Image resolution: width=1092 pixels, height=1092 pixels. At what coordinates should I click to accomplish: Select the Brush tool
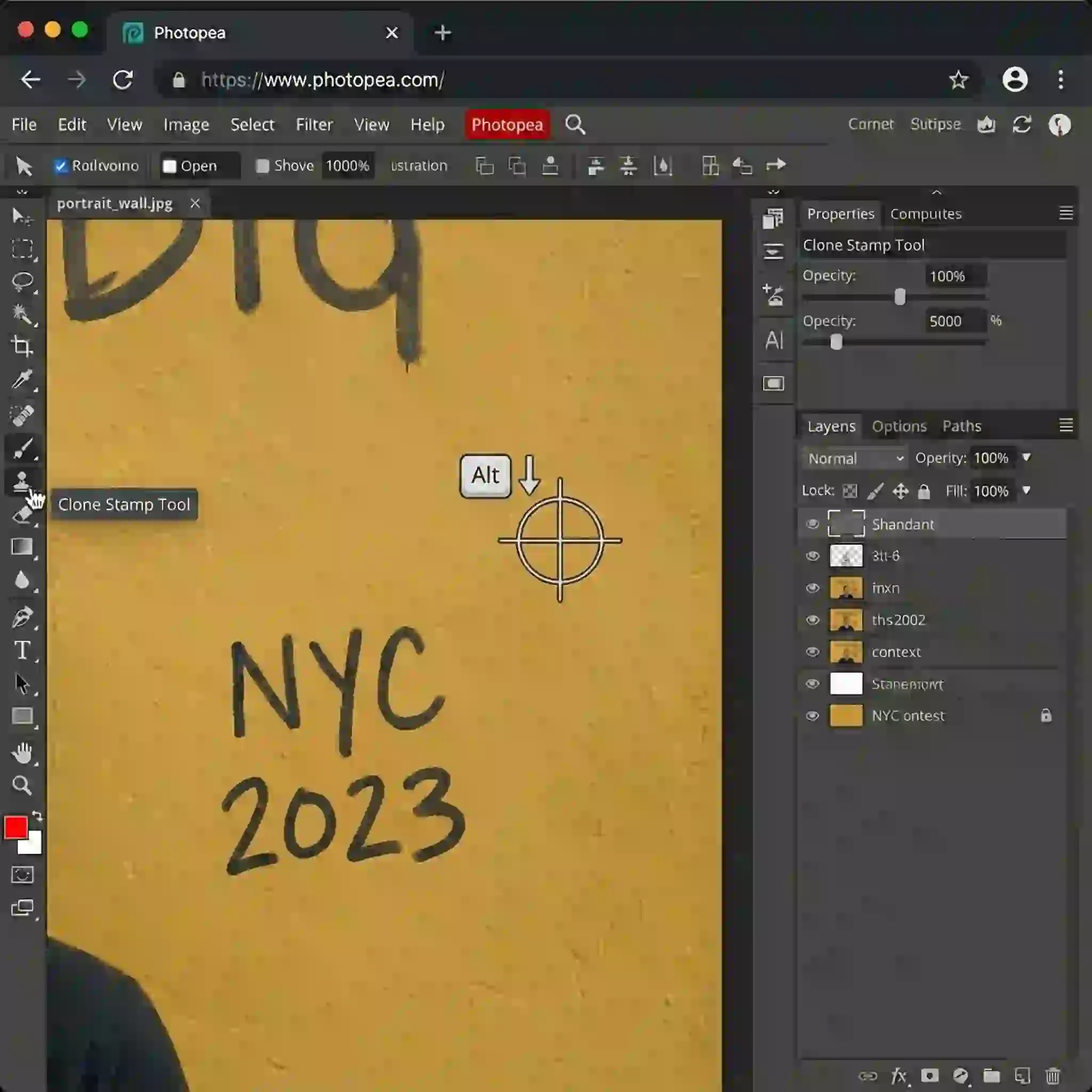(21, 449)
